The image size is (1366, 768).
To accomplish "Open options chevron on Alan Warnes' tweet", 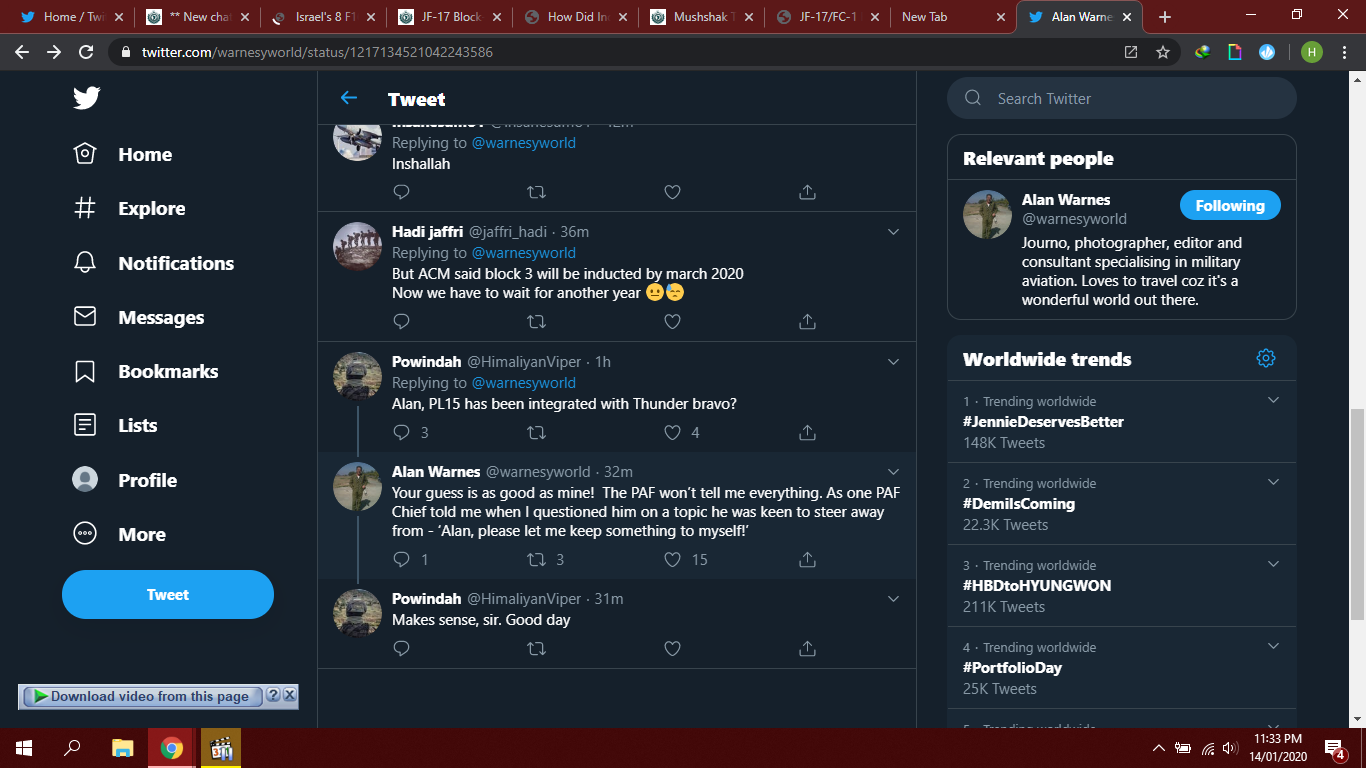I will 894,472.
